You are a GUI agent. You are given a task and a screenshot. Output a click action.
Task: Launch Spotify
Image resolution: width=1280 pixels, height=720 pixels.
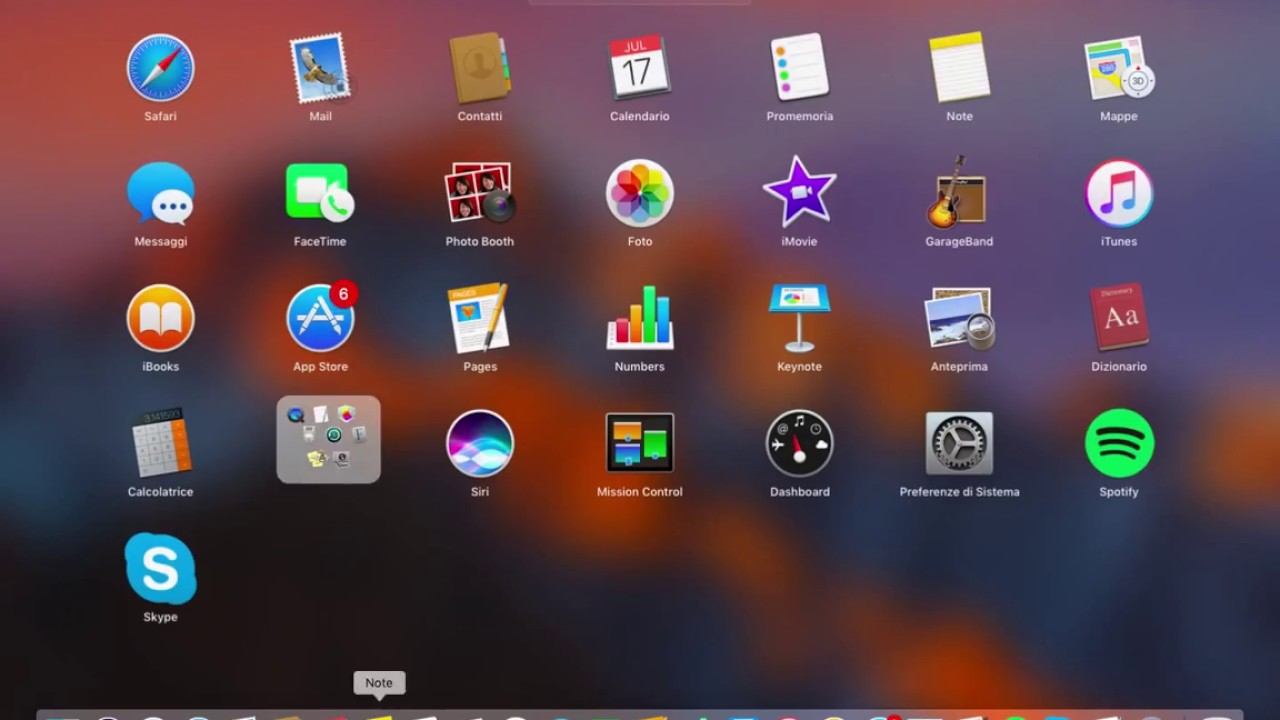[x=1119, y=443]
